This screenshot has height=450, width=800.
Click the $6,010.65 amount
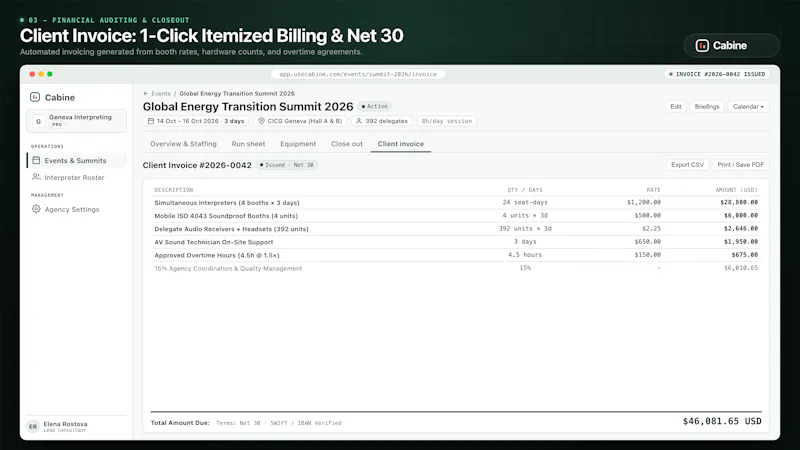741,268
